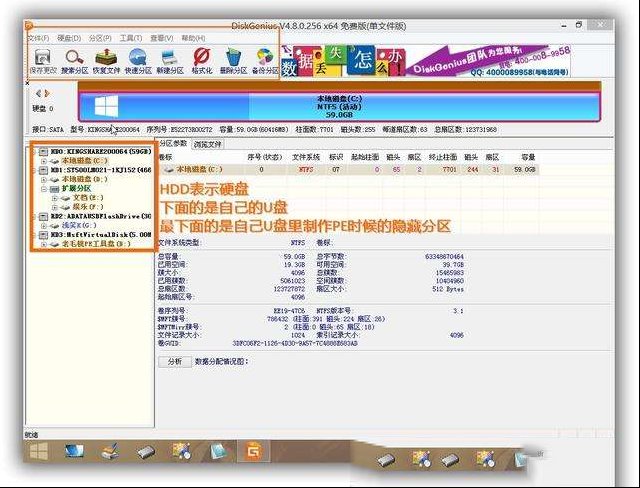Open the 帮助(H) menu

click(193, 38)
